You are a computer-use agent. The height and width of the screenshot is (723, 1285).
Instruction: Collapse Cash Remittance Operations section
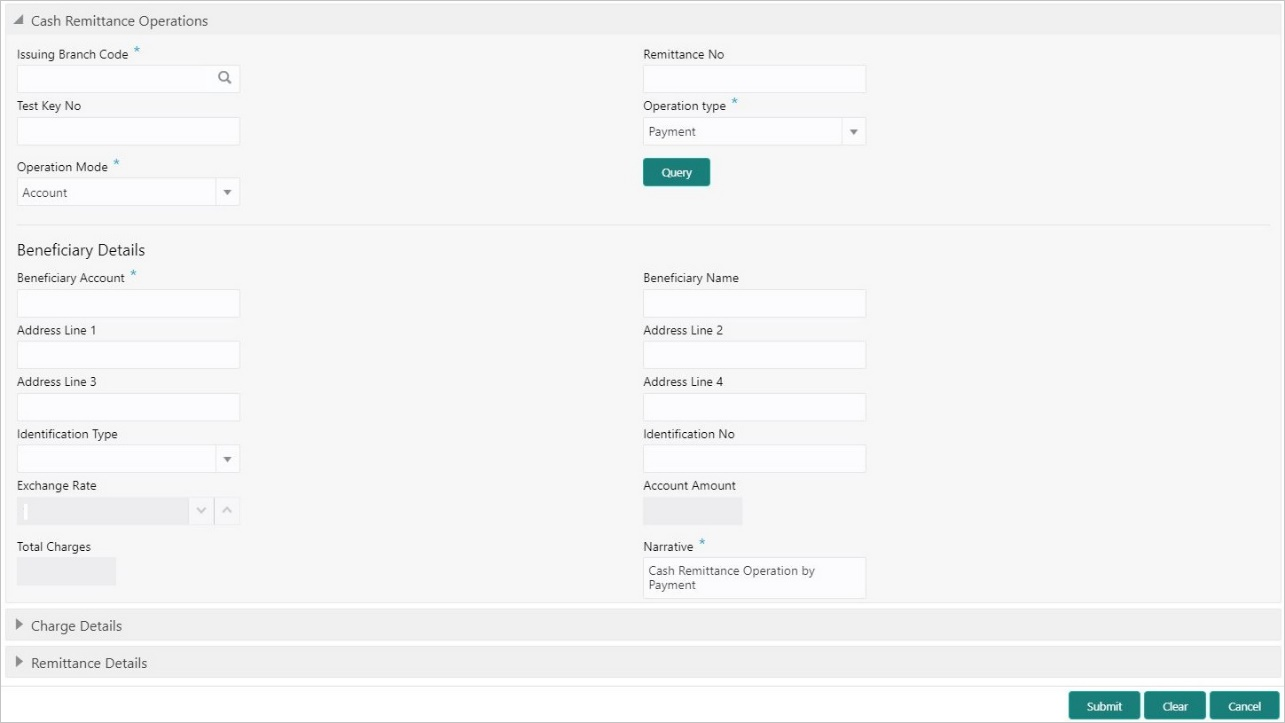coord(19,21)
